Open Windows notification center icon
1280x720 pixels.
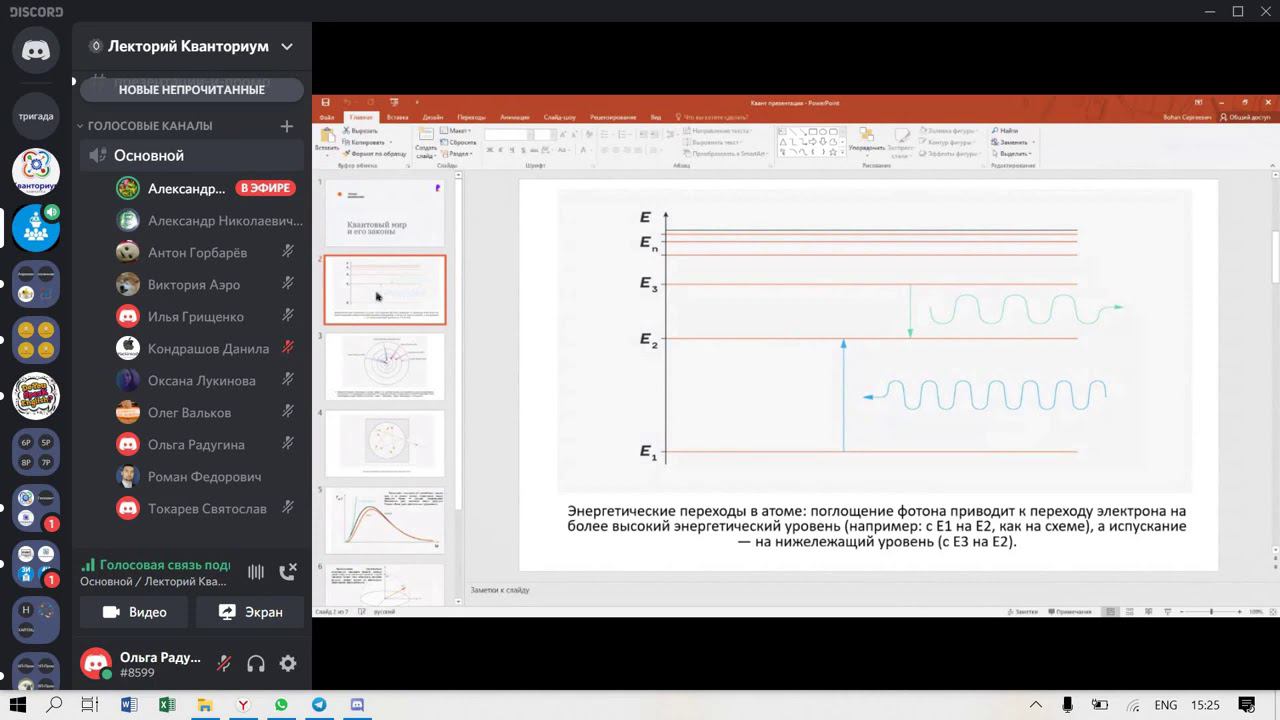(1247, 705)
